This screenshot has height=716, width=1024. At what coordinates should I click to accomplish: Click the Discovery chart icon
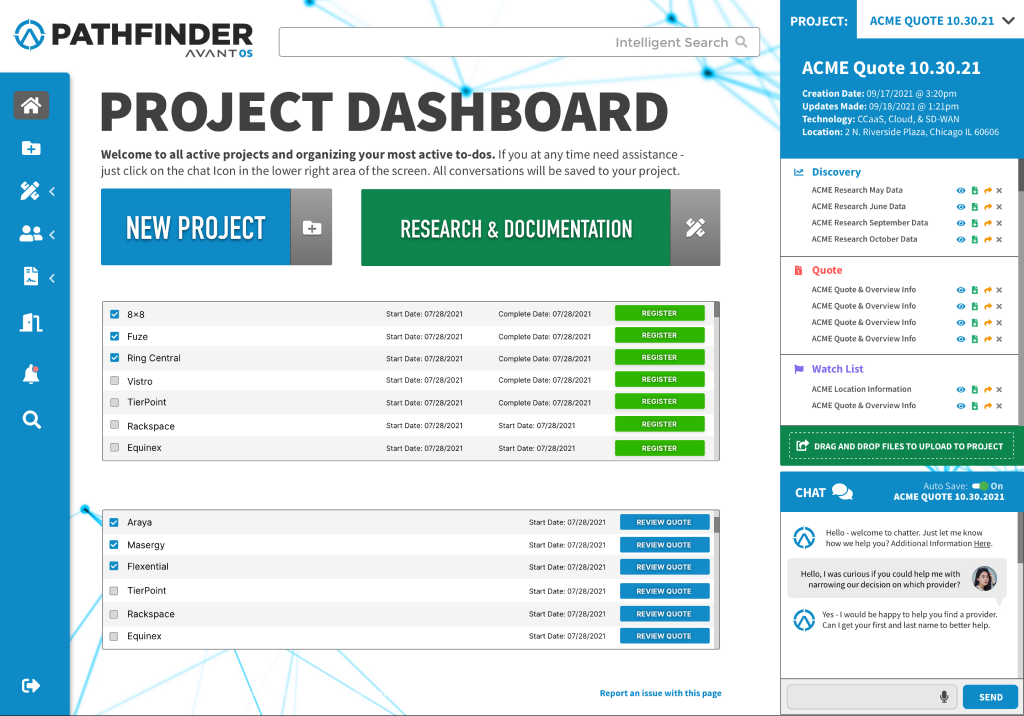point(798,172)
